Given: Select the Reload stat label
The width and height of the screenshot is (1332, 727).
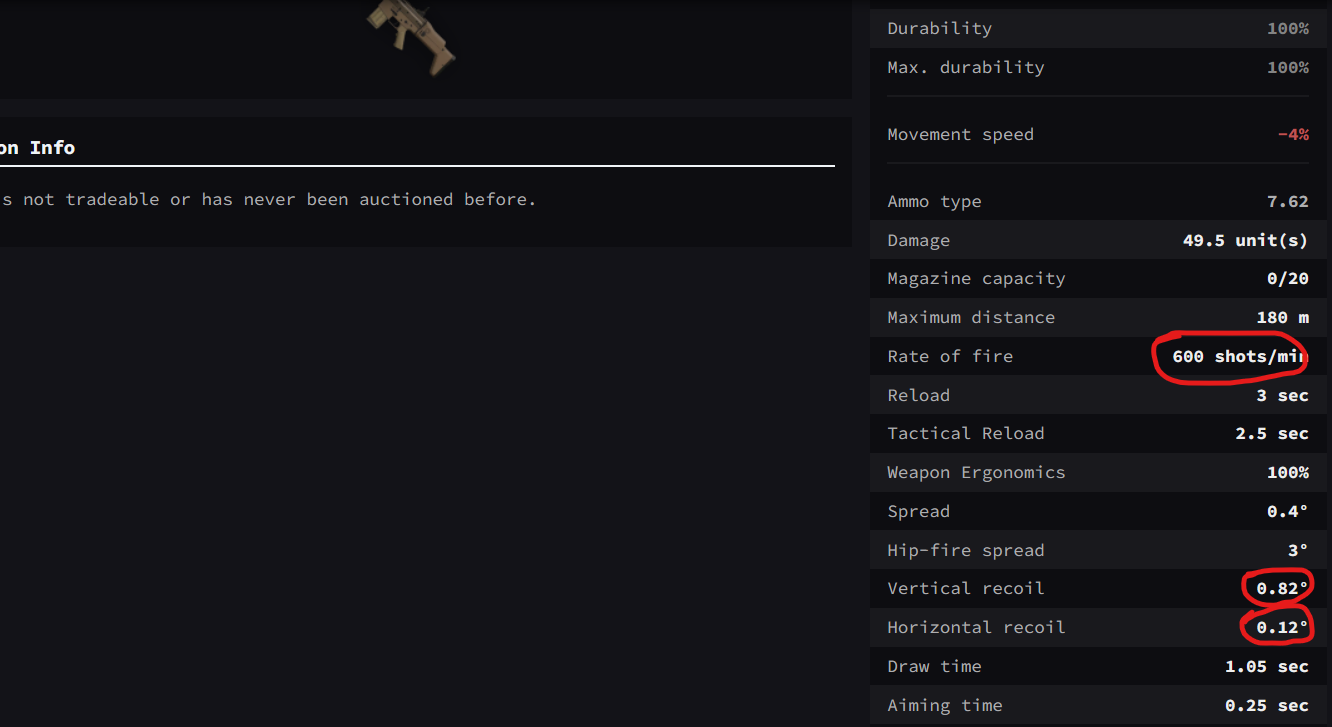Looking at the screenshot, I should 918,396.
